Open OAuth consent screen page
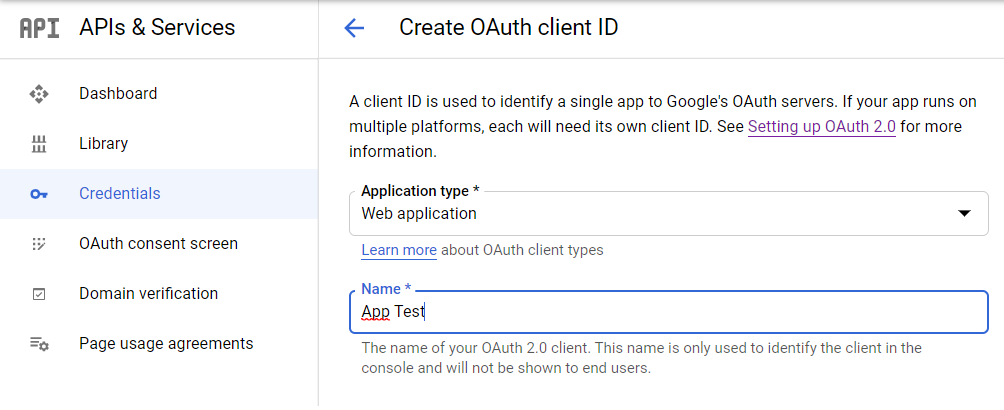 (x=158, y=244)
